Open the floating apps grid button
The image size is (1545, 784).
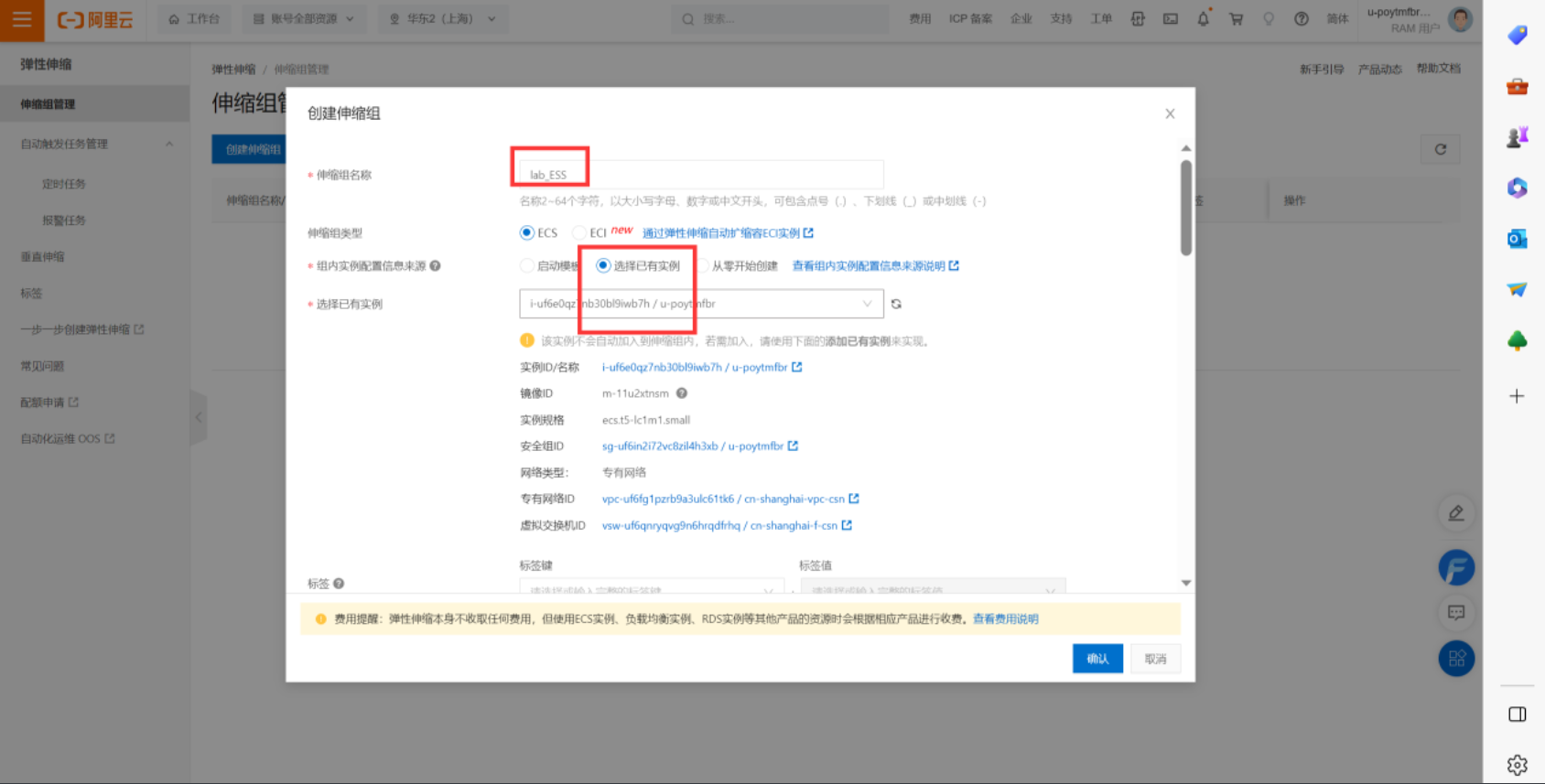pos(1456,659)
